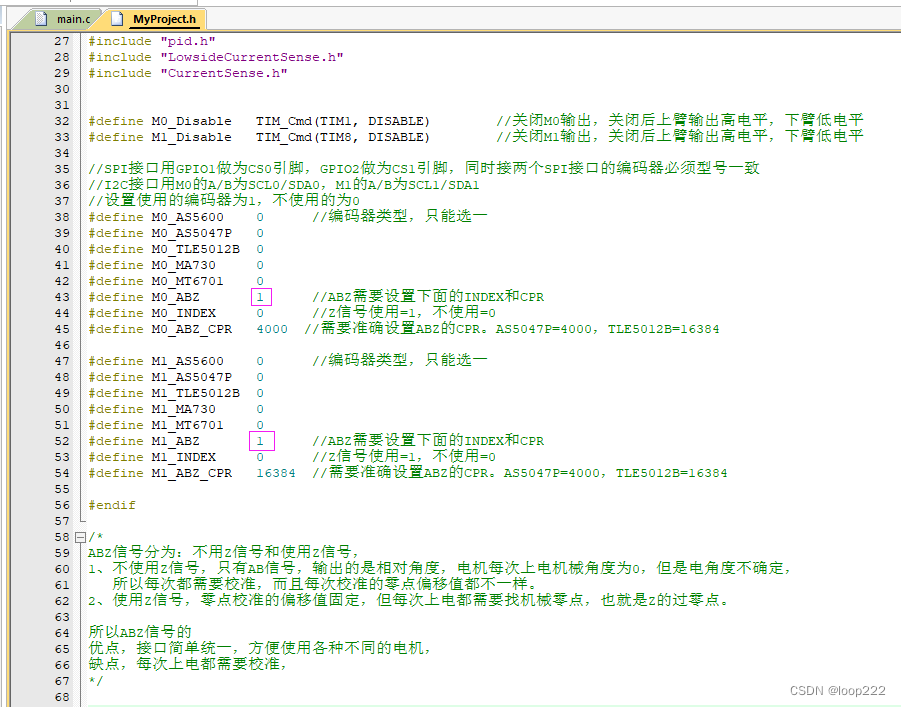Click the M0_MT6701 macro name

[x=187, y=282]
